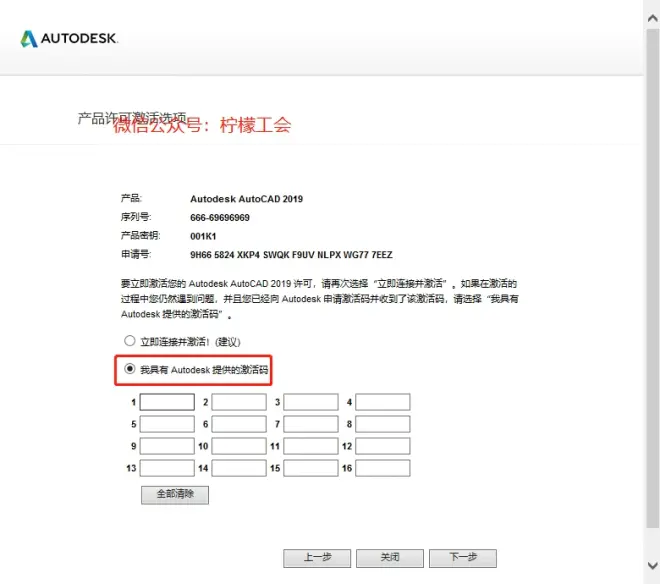The image size is (660, 584).
Task: Click the 全部清除 button
Action: tap(175, 495)
